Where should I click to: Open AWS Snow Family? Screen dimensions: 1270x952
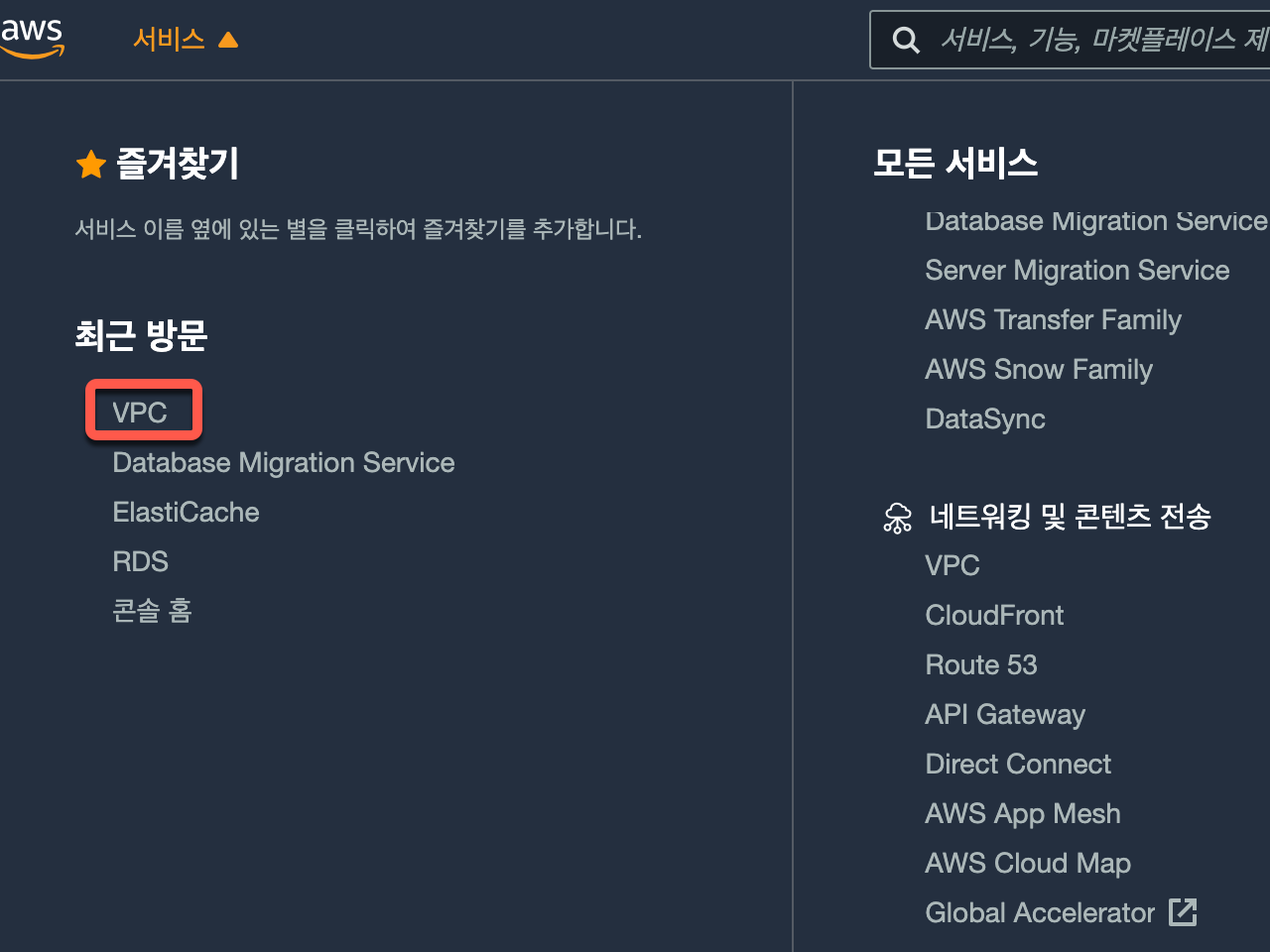click(x=1039, y=369)
